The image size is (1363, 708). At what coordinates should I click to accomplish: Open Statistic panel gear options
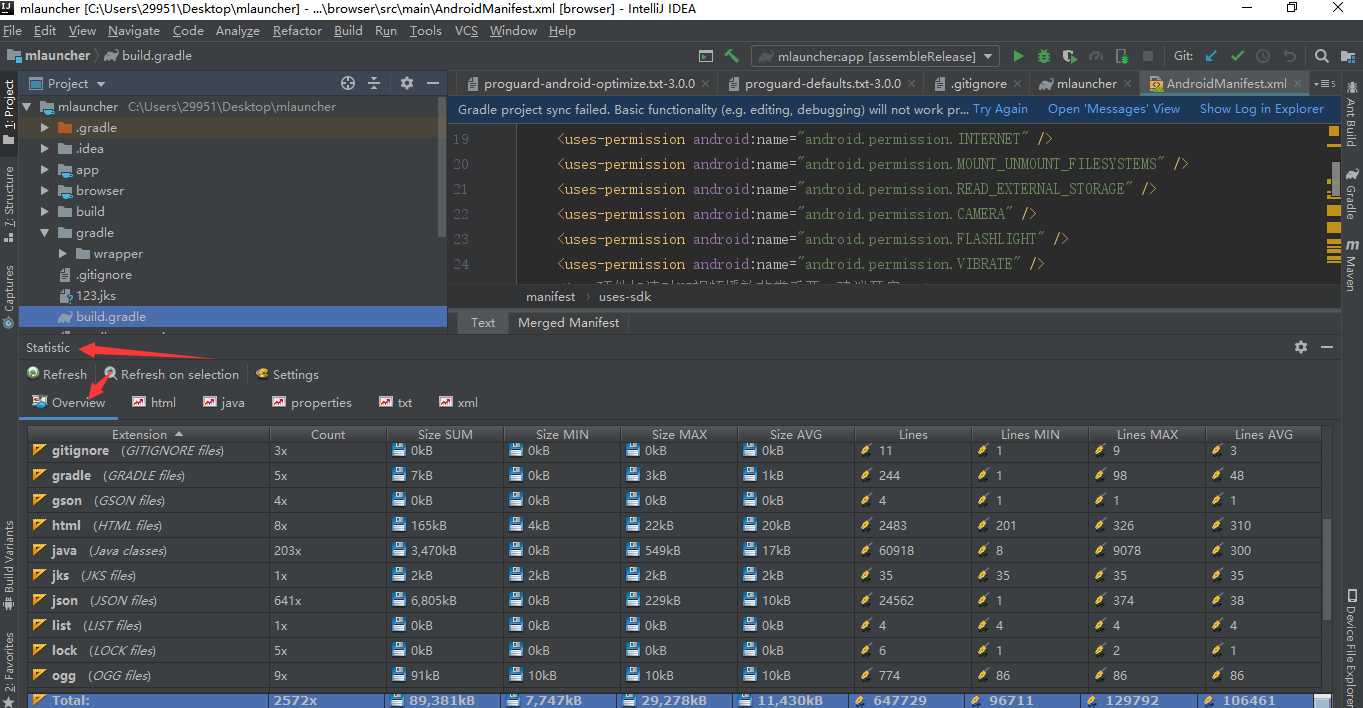pyautogui.click(x=1301, y=347)
